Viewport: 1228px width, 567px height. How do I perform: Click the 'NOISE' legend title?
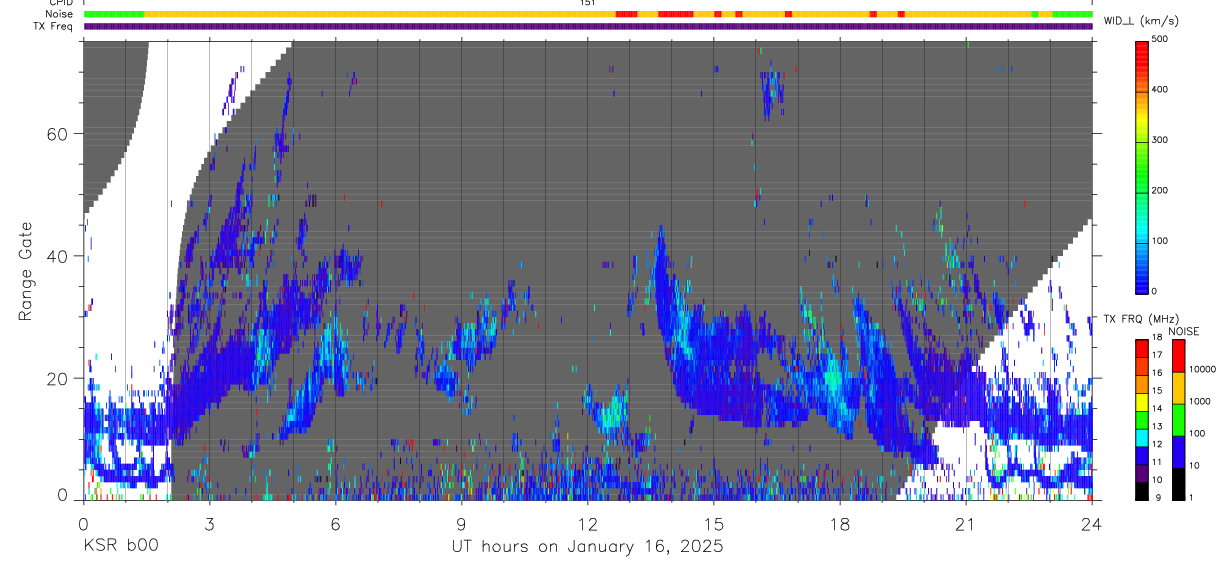1186,330
